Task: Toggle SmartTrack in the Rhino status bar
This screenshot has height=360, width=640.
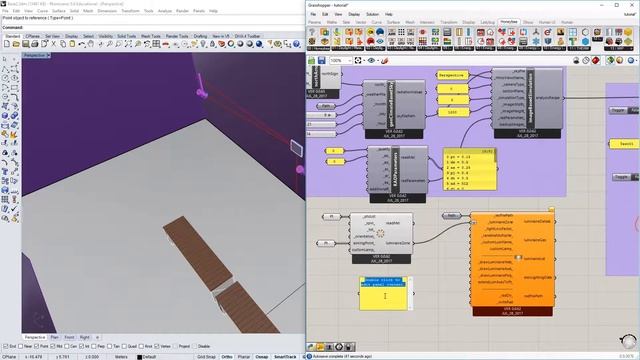Action: 285,357
